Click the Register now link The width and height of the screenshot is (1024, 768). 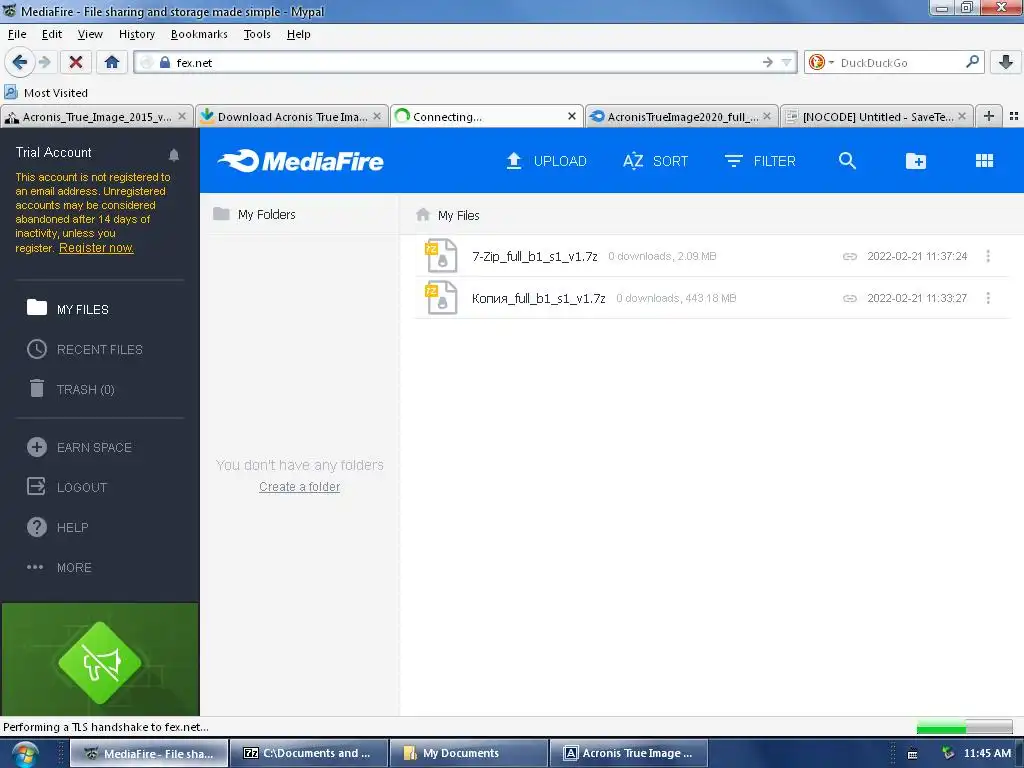[x=96, y=248]
